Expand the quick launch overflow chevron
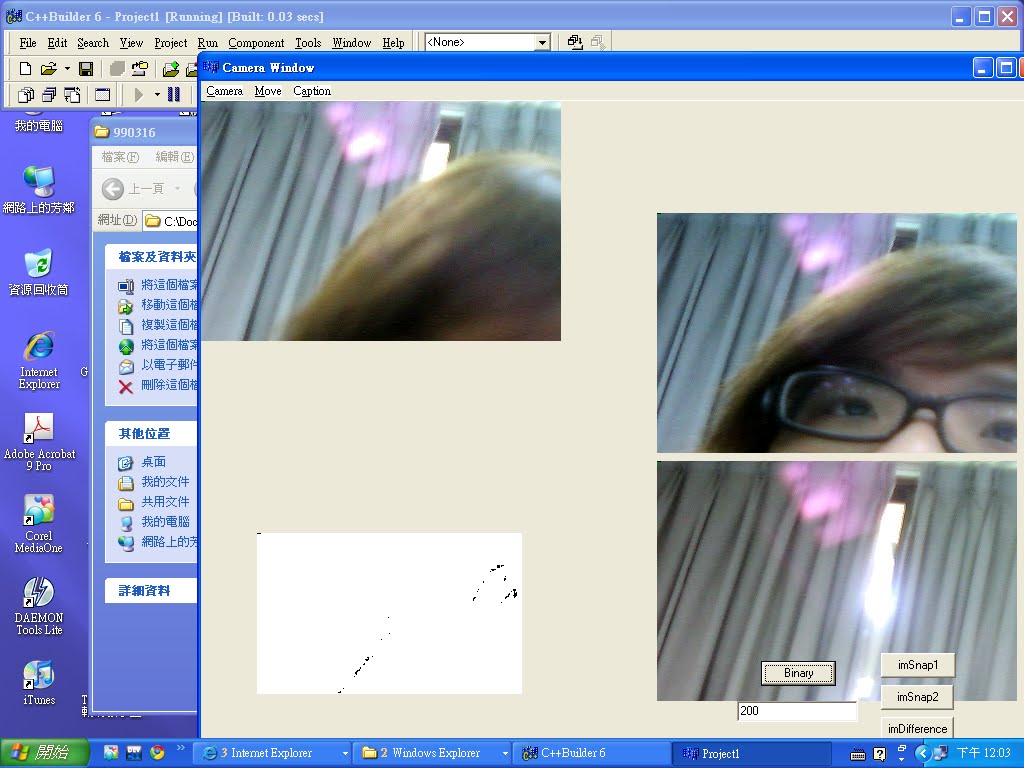The height and width of the screenshot is (768, 1024). pos(181,748)
